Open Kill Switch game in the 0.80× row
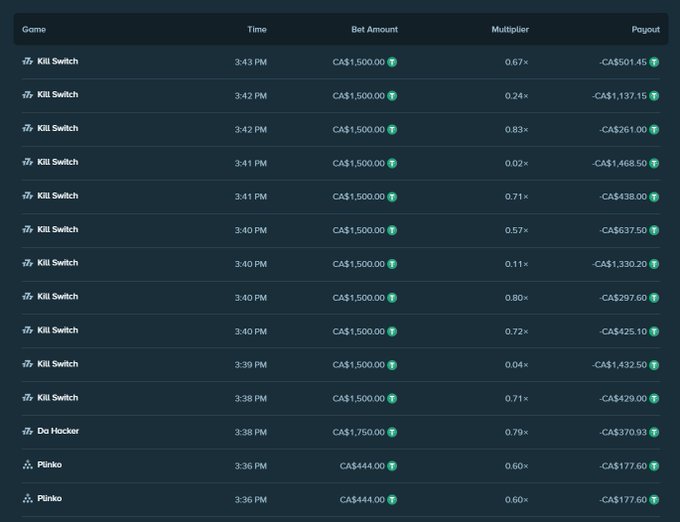 pos(58,297)
